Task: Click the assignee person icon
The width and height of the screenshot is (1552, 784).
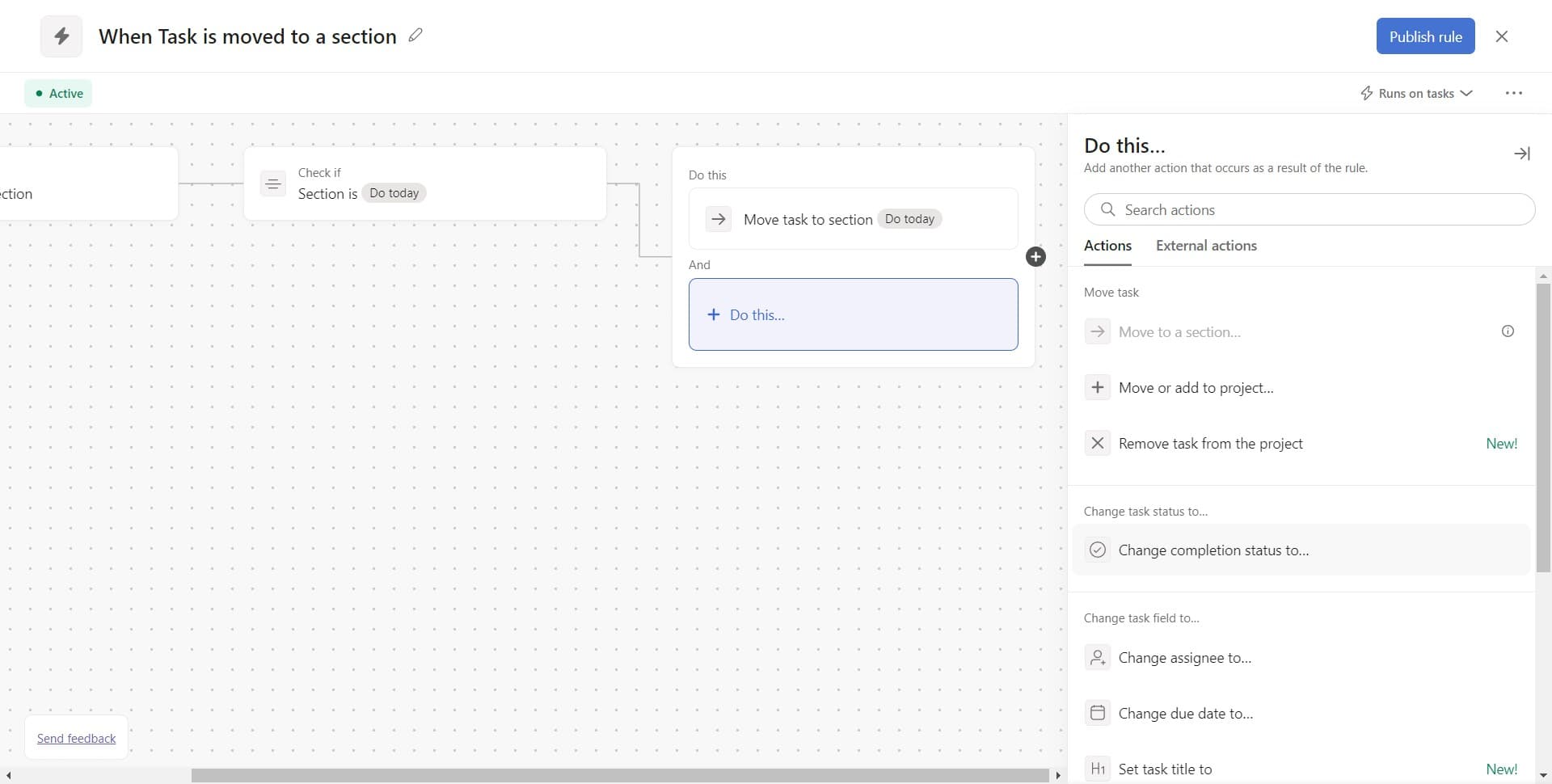Action: point(1097,657)
